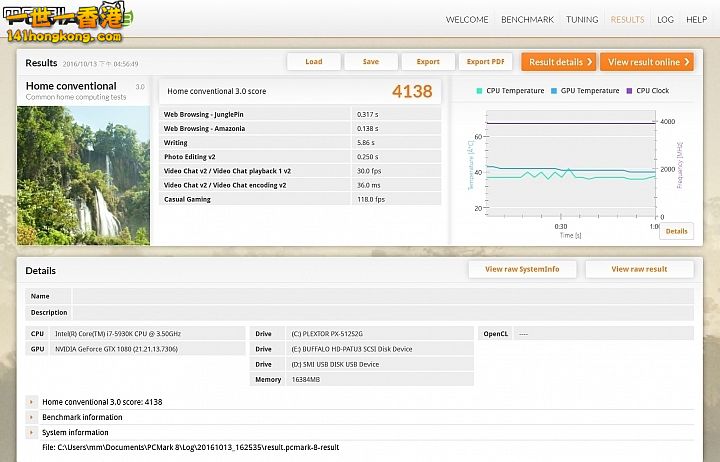This screenshot has width=720, height=462.
Task: Select the Web Browsing - Amazonia row
Action: pyautogui.click(x=300, y=129)
